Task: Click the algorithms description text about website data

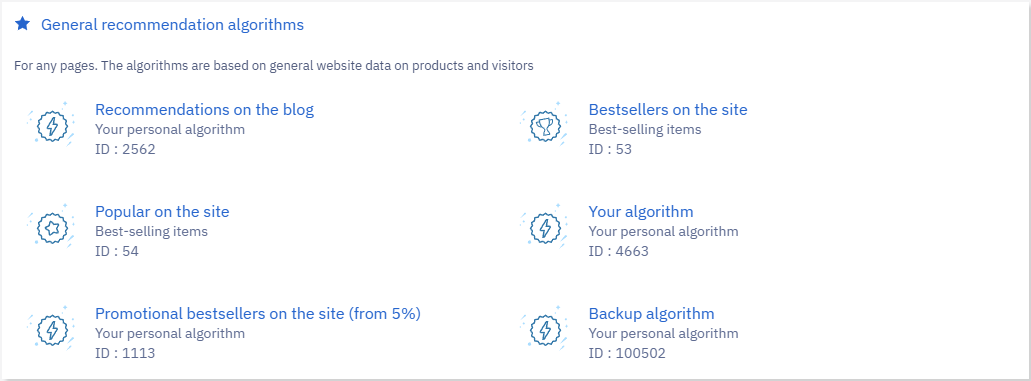Action: (274, 66)
